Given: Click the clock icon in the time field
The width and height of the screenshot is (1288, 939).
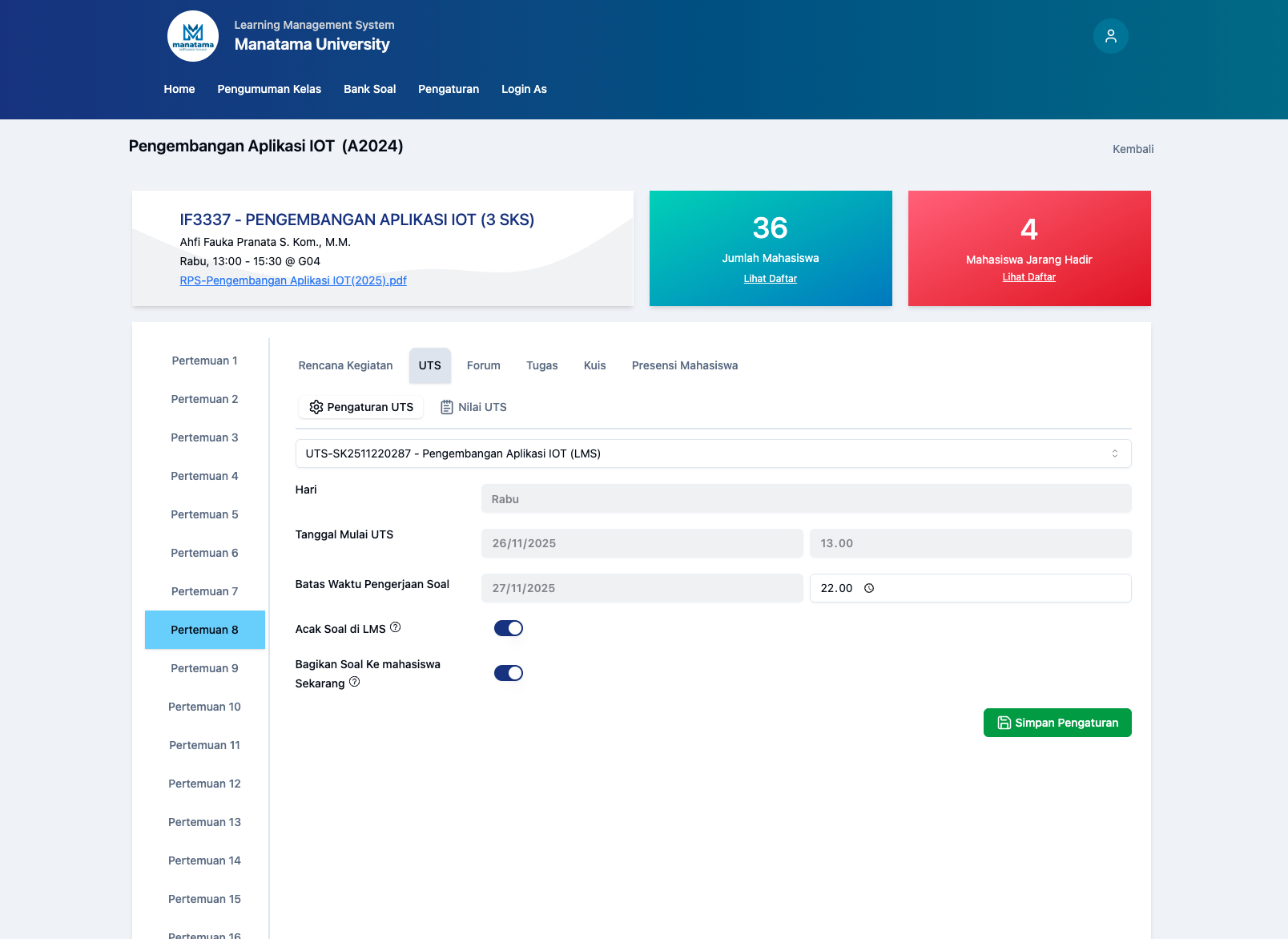Looking at the screenshot, I should click(x=869, y=588).
